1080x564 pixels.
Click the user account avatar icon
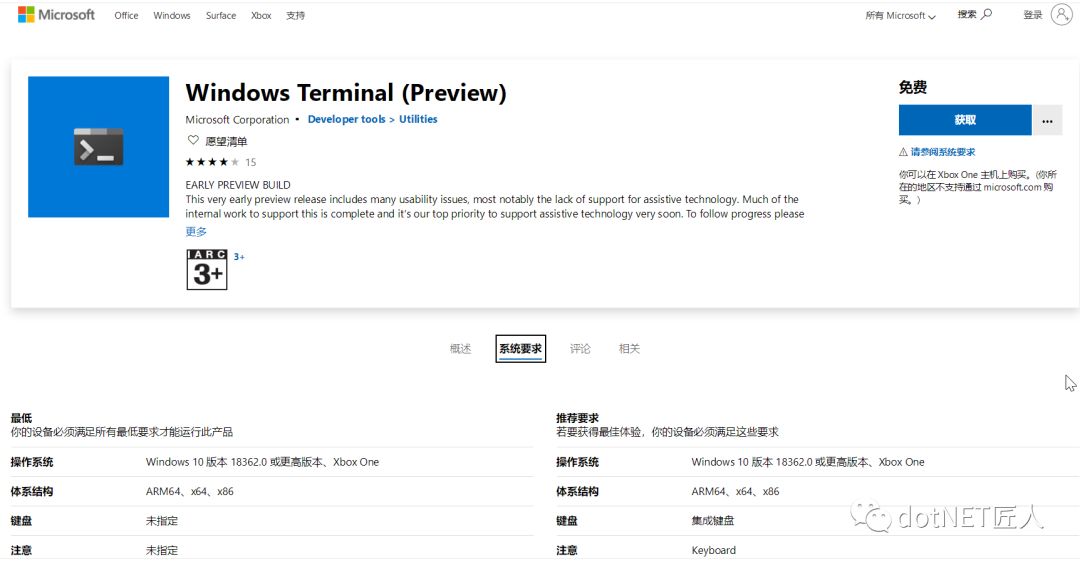coord(1061,14)
